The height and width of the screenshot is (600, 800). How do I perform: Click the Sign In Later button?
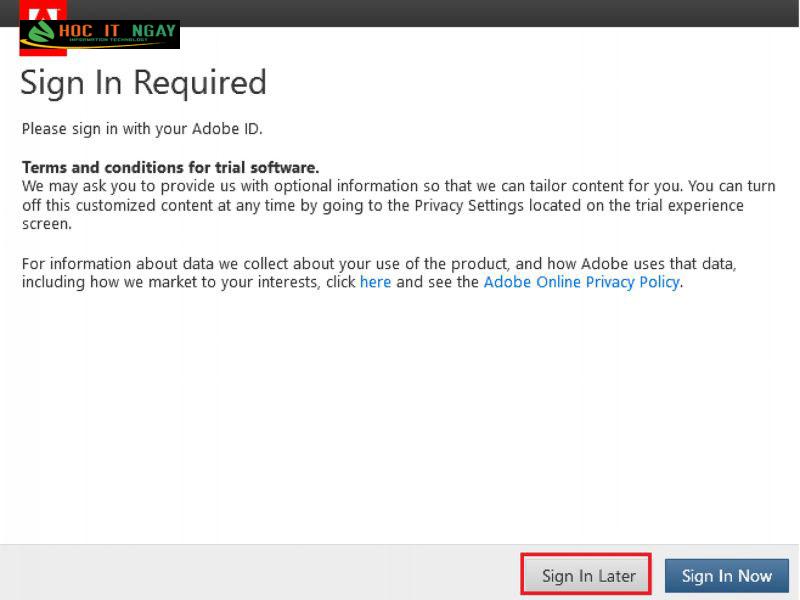[586, 575]
